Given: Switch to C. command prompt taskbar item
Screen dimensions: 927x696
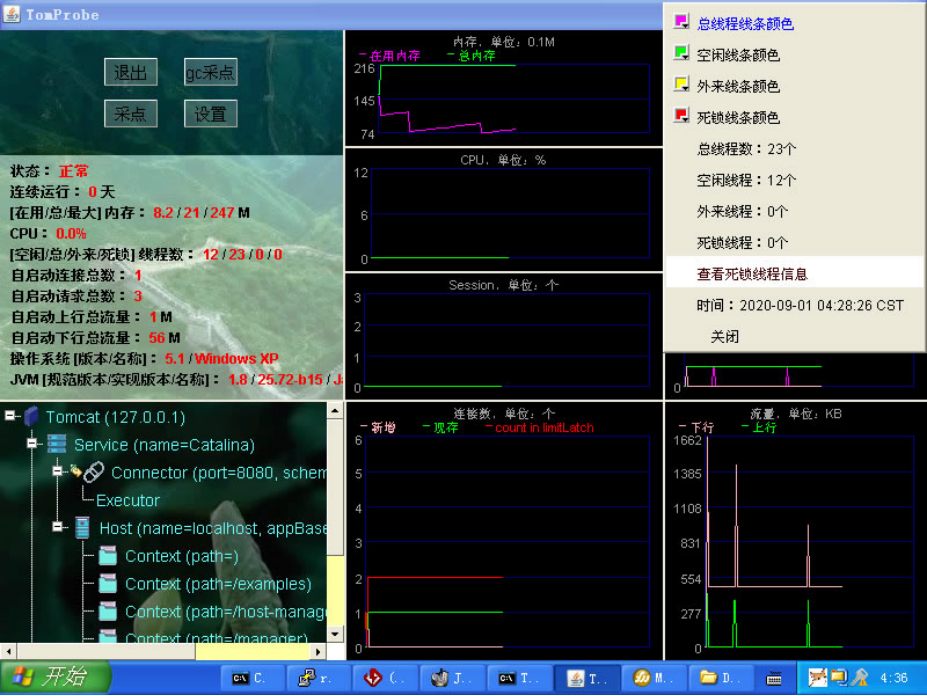Looking at the screenshot, I should [x=252, y=678].
